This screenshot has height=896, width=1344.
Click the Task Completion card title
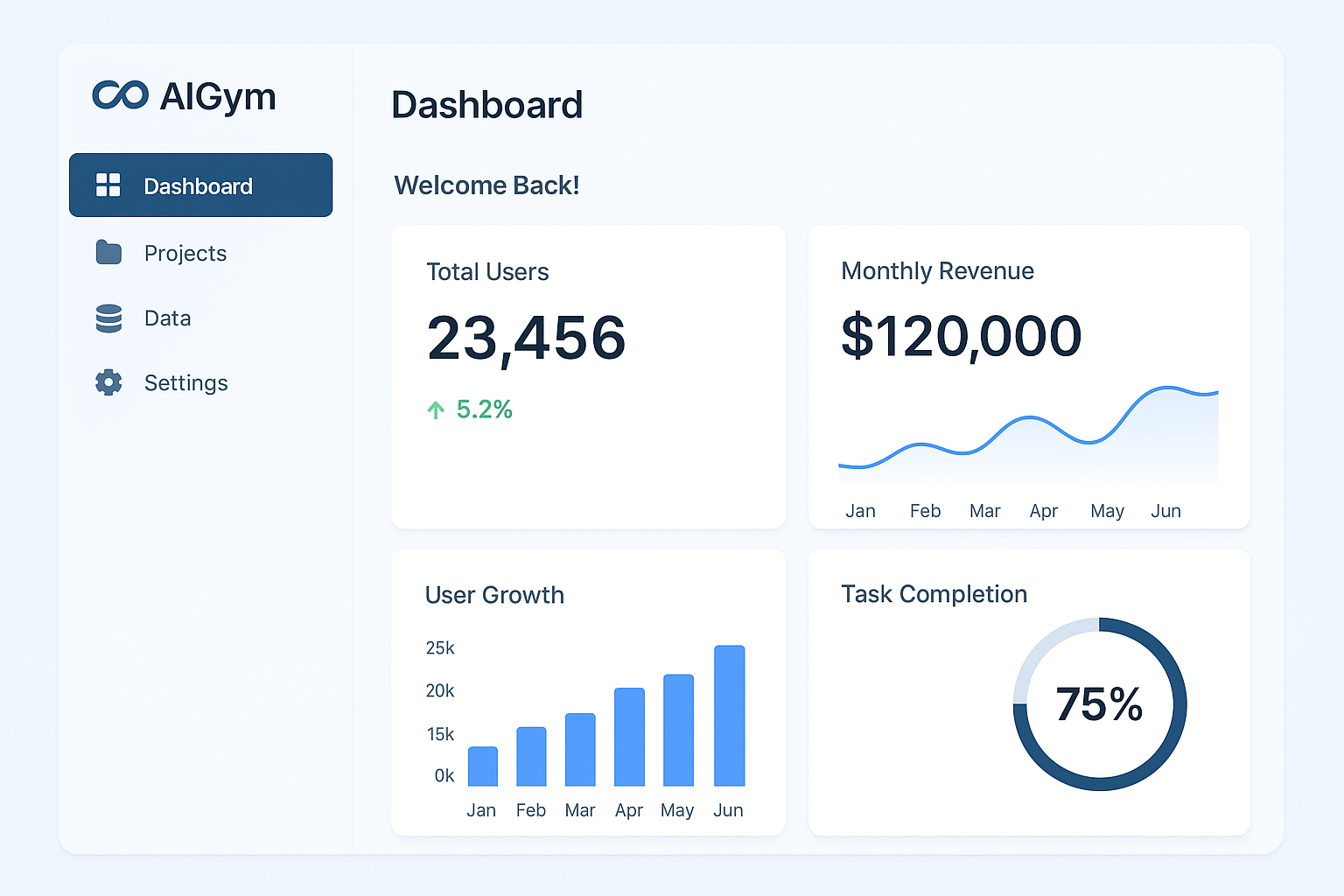(934, 594)
